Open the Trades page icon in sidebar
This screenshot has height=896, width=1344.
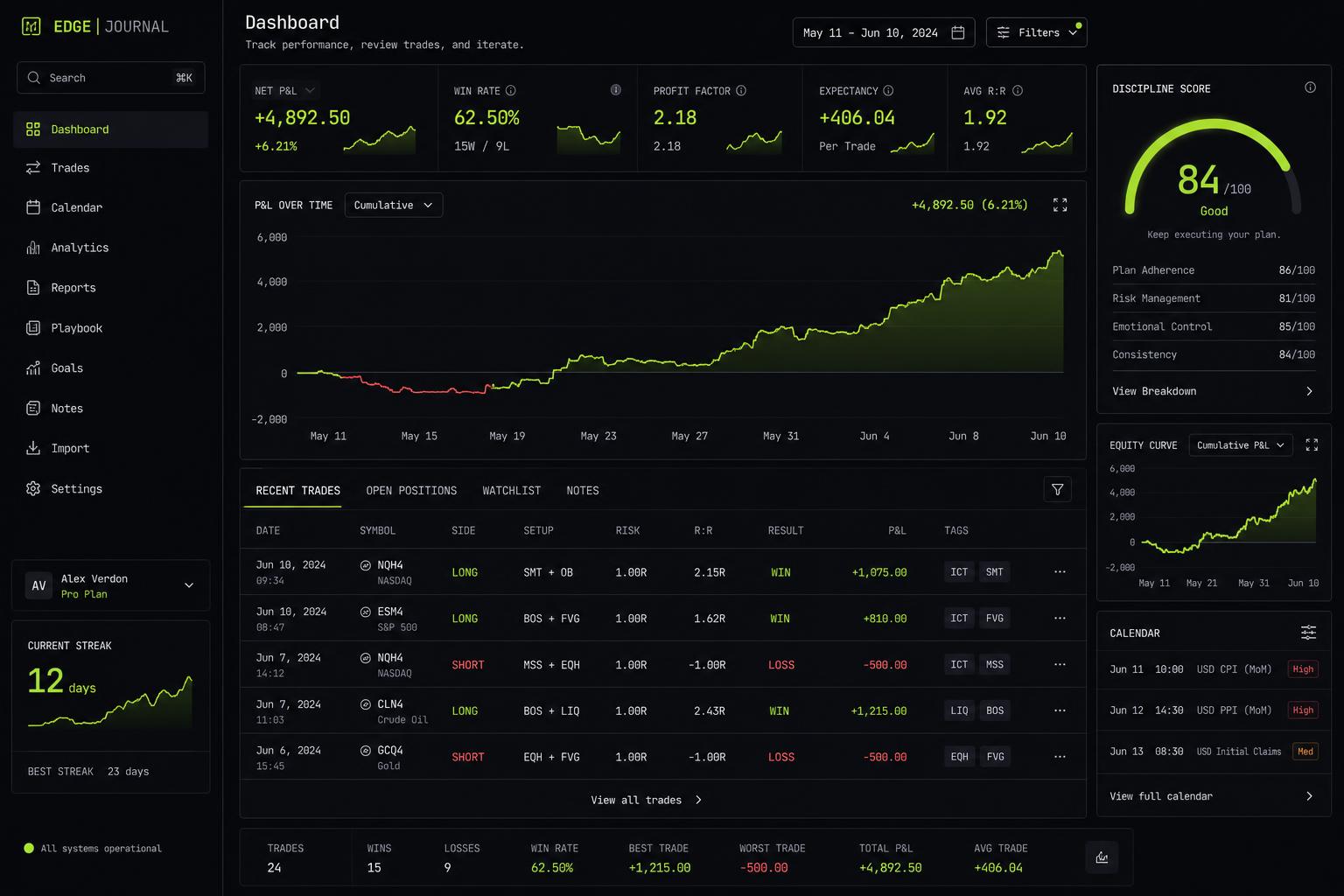coord(33,167)
